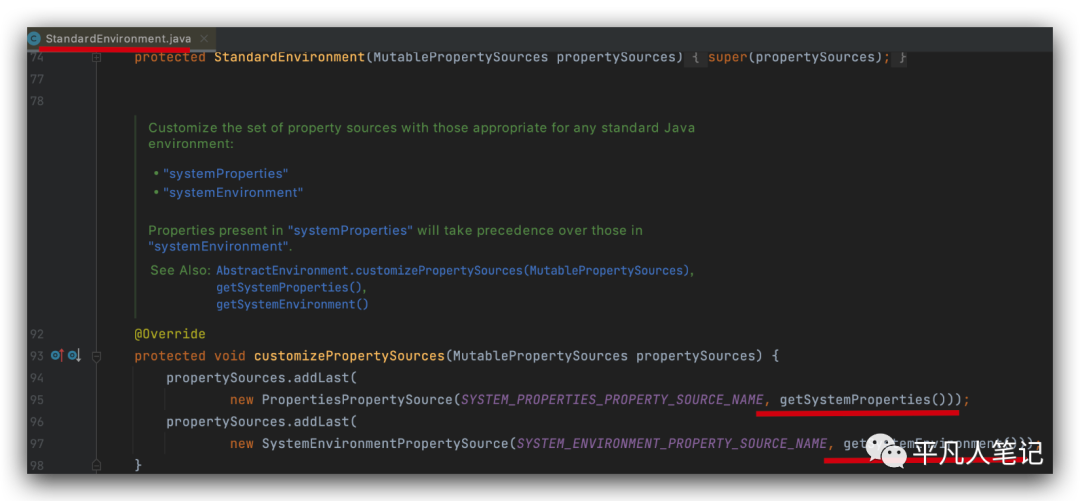Click the @Override annotation
Image resolution: width=1080 pixels, height=501 pixels.
(x=170, y=334)
